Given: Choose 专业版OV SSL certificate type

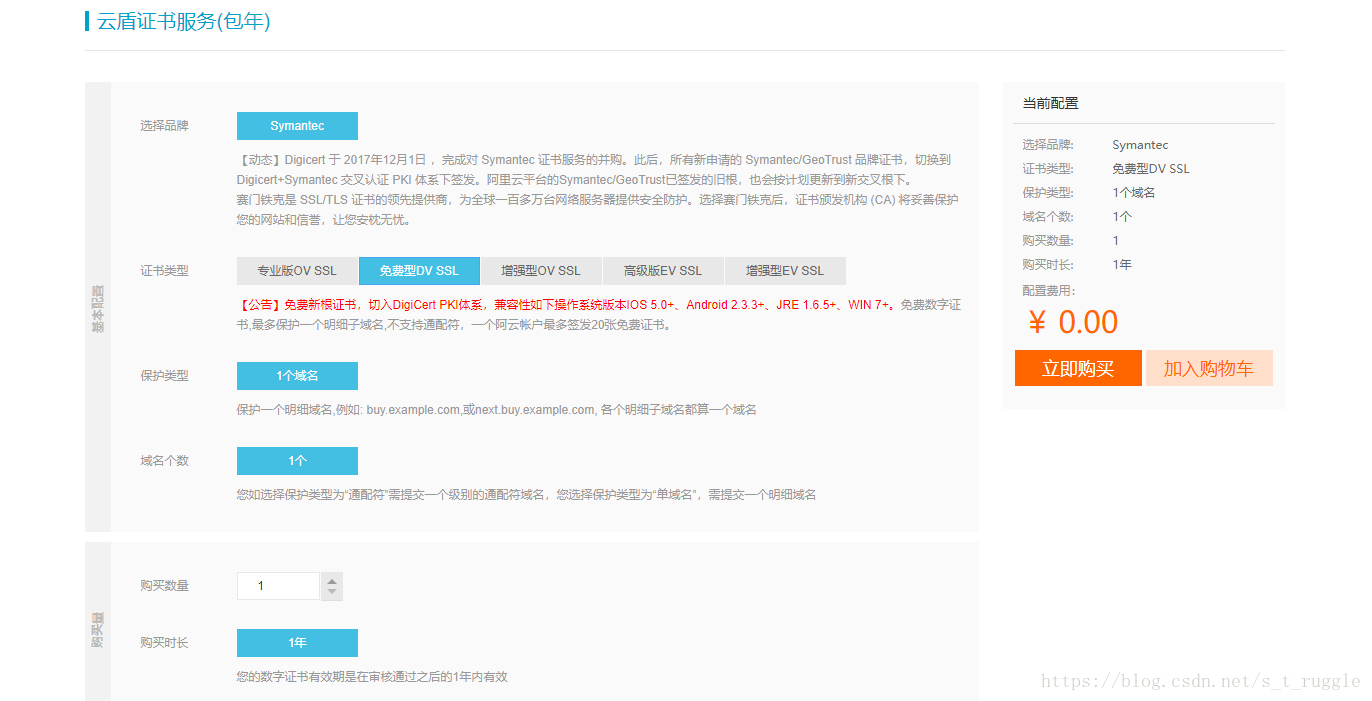Looking at the screenshot, I should [297, 271].
